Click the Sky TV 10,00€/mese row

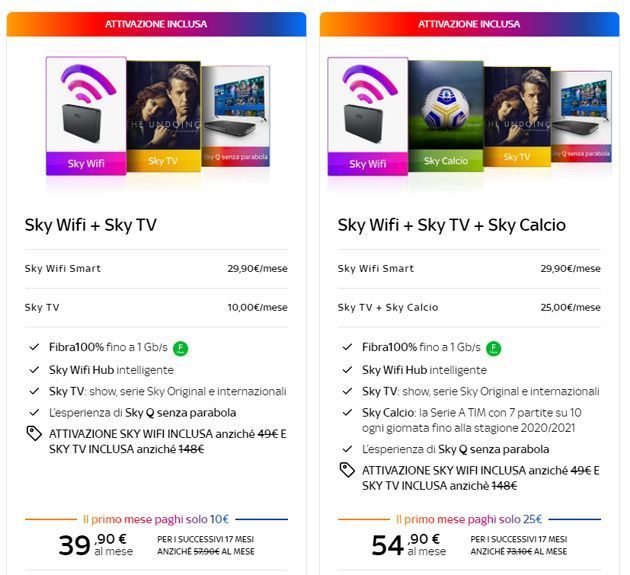(156, 307)
